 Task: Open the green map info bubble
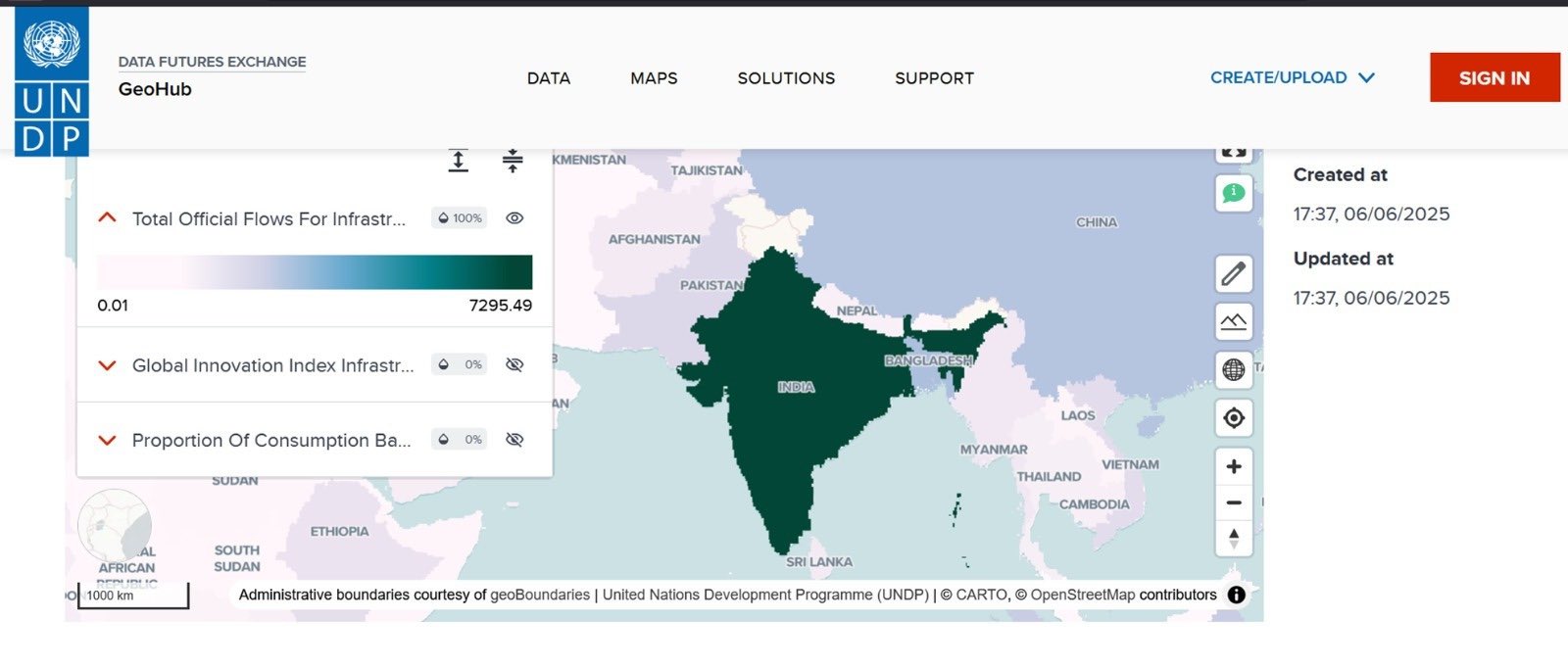pos(1234,193)
